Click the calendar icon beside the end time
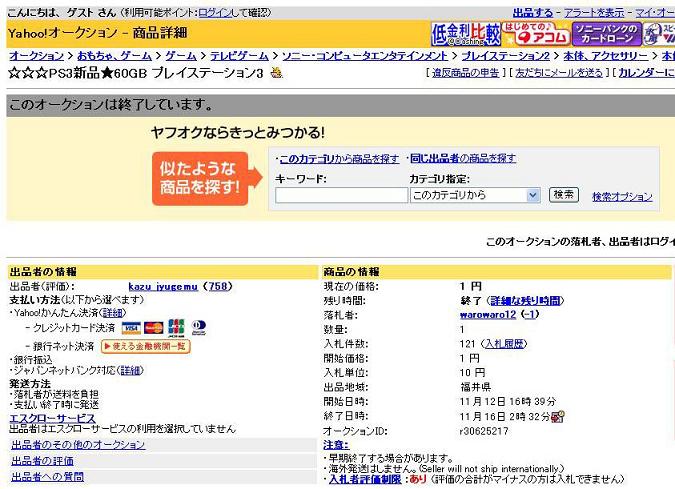The height and width of the screenshot is (489, 675). coord(558,416)
